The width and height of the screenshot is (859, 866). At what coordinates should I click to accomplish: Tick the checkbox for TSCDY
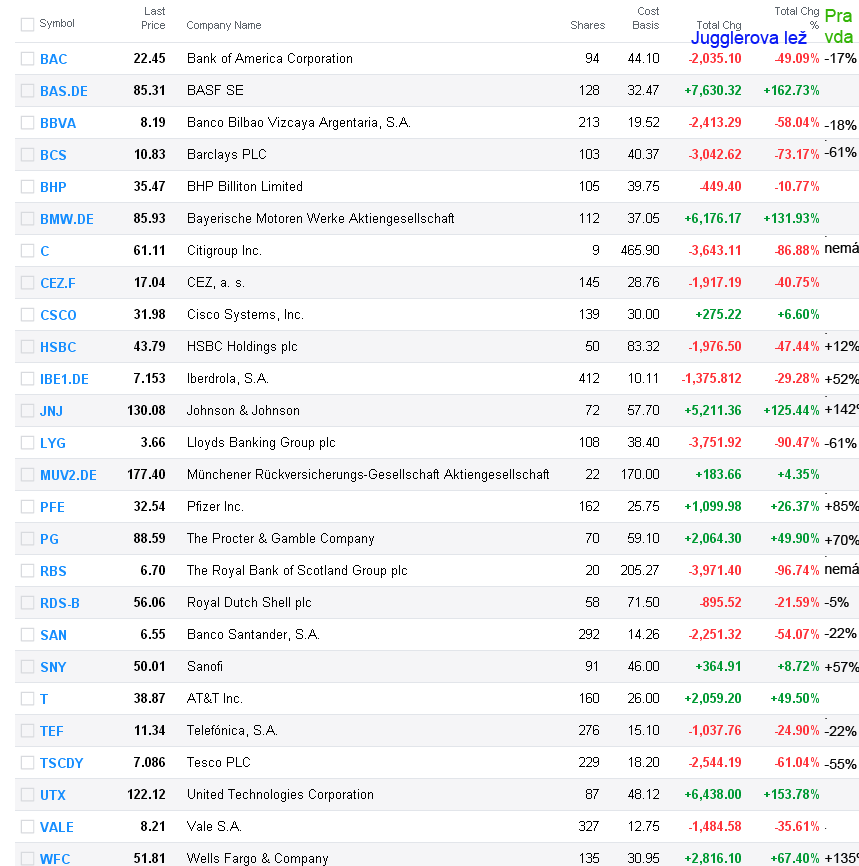click(x=27, y=763)
